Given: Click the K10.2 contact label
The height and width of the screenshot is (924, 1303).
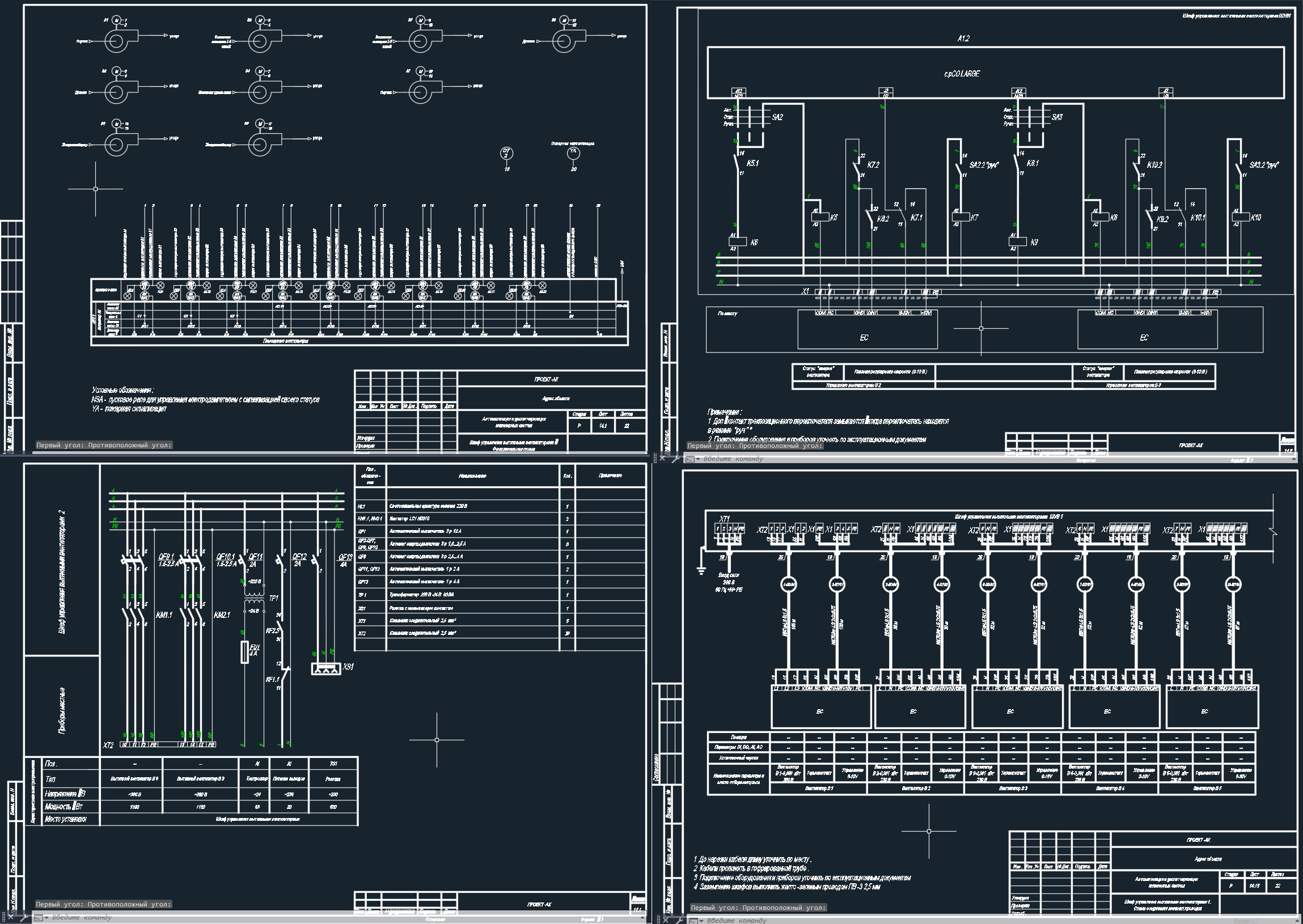Looking at the screenshot, I should point(1154,165).
